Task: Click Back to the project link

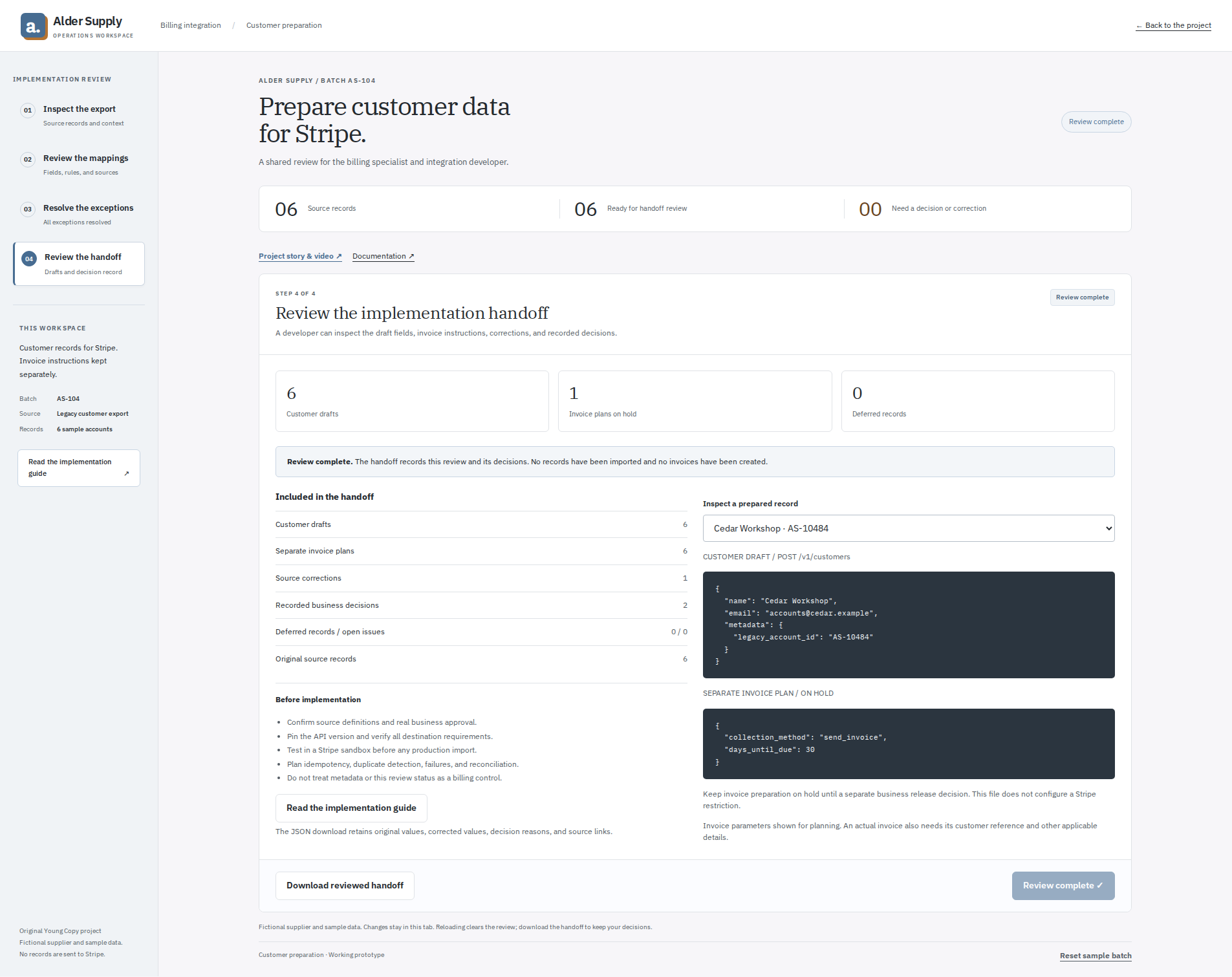Action: pyautogui.click(x=1173, y=25)
